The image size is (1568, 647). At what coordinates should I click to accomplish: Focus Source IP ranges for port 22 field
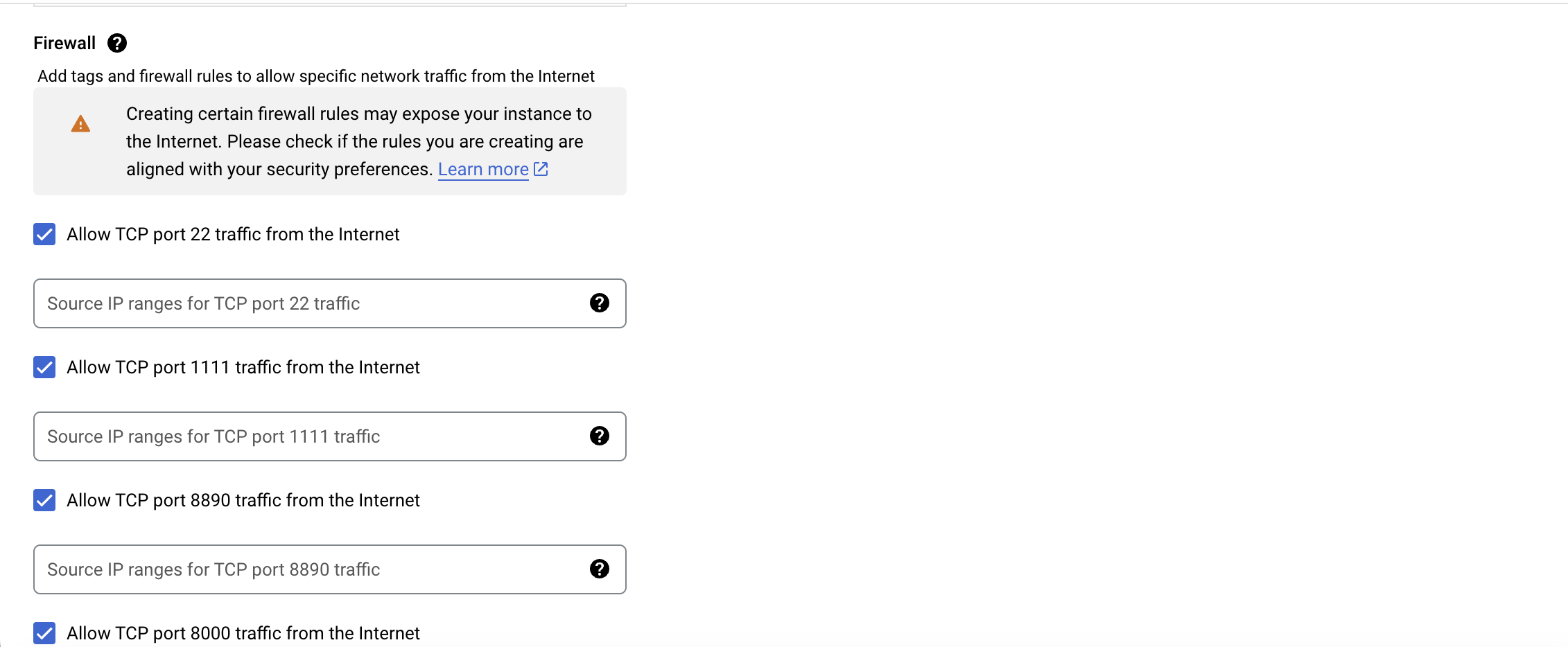click(x=330, y=303)
